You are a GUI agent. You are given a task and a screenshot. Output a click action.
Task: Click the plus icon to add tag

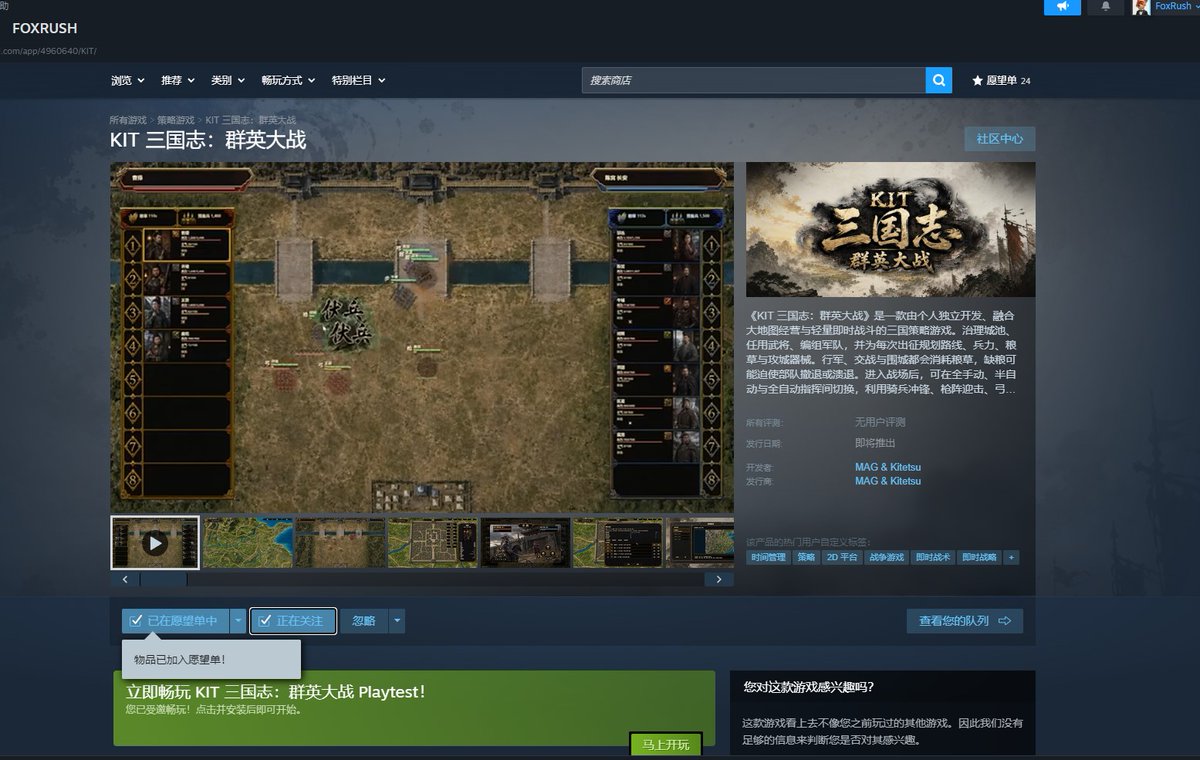click(1011, 557)
